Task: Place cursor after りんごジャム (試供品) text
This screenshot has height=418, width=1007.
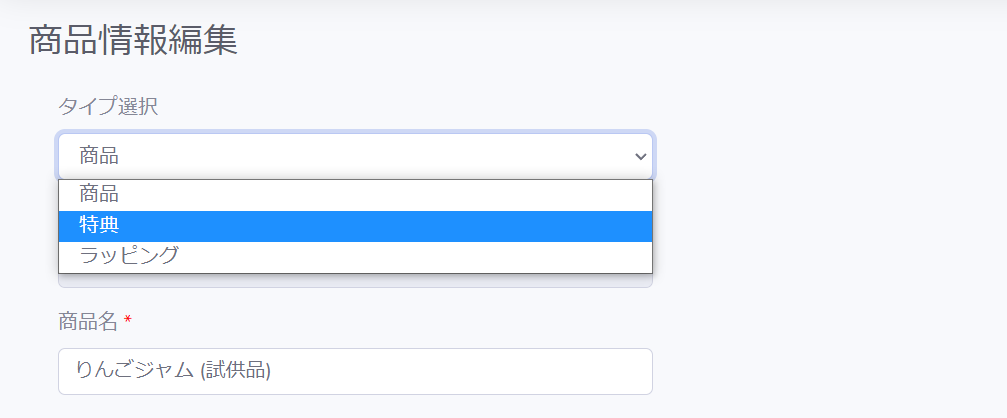Action: (274, 371)
